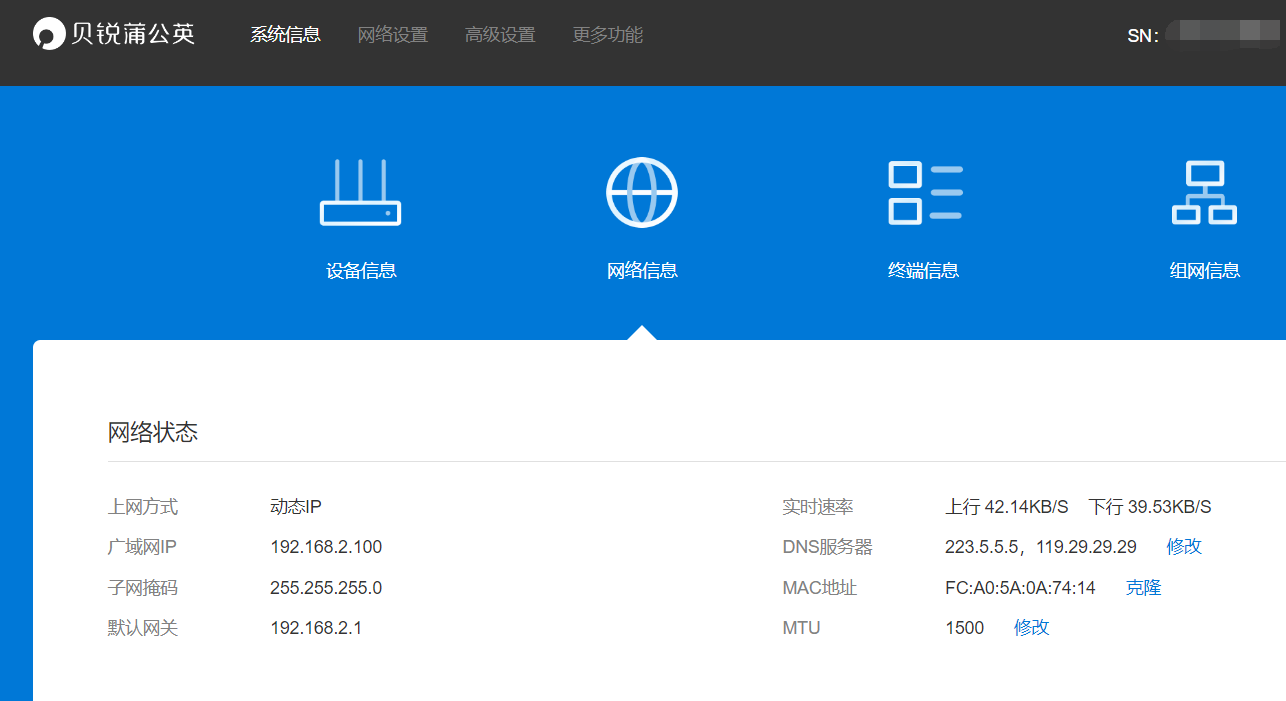Click the 上行 upload speed value
The width and height of the screenshot is (1286, 701).
pos(1006,506)
